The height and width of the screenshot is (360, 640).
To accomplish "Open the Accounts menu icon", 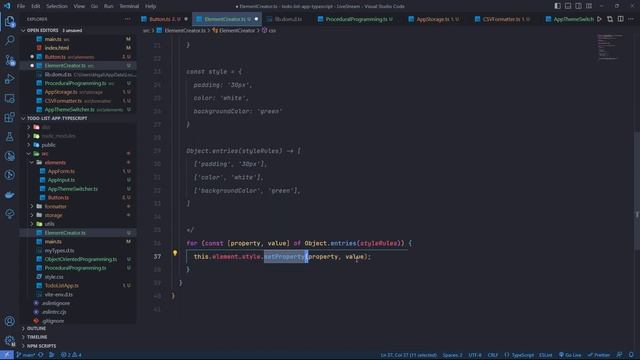I will (9, 321).
